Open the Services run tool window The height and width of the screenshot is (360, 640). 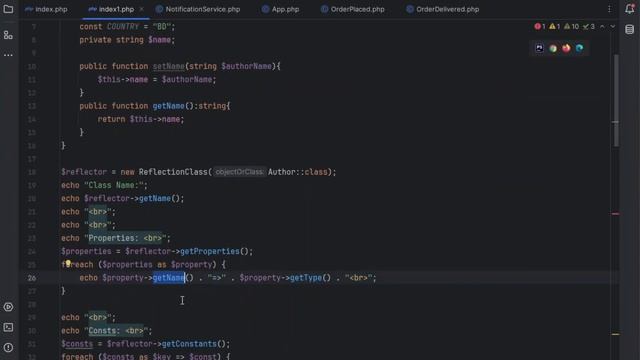click(8, 307)
